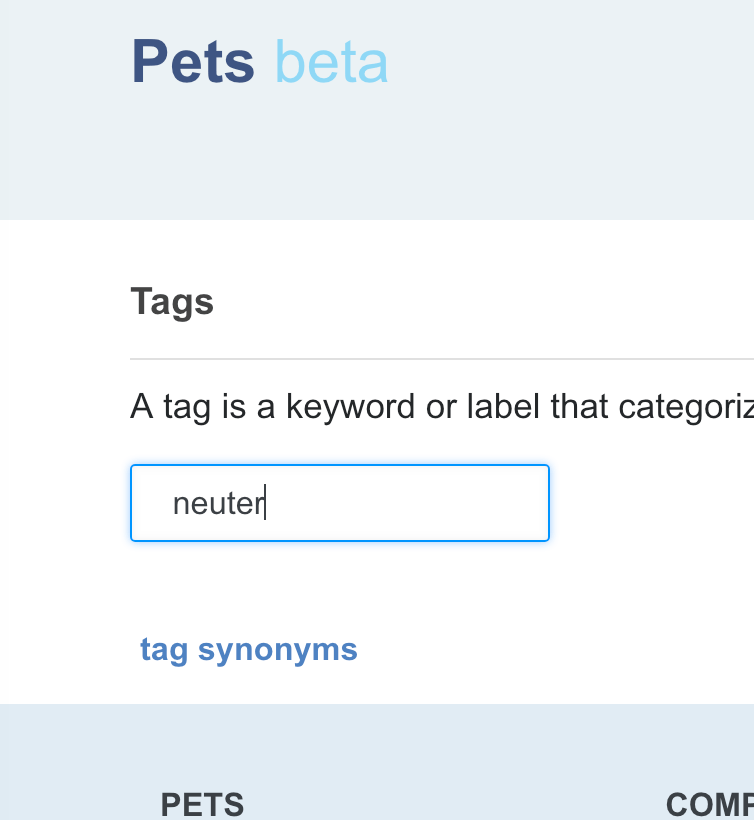Open the PETS footer link
The image size is (754, 820).
[x=203, y=804]
